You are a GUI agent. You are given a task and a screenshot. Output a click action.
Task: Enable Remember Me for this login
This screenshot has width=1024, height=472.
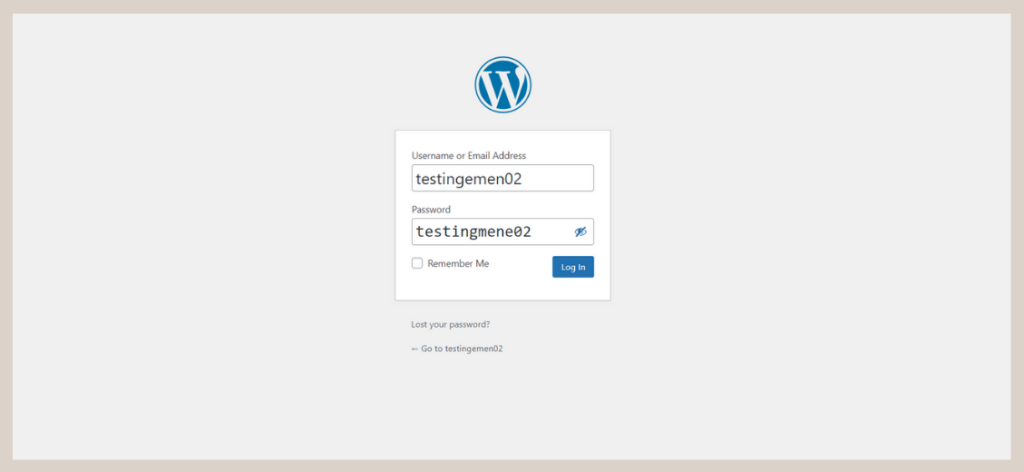(x=417, y=264)
